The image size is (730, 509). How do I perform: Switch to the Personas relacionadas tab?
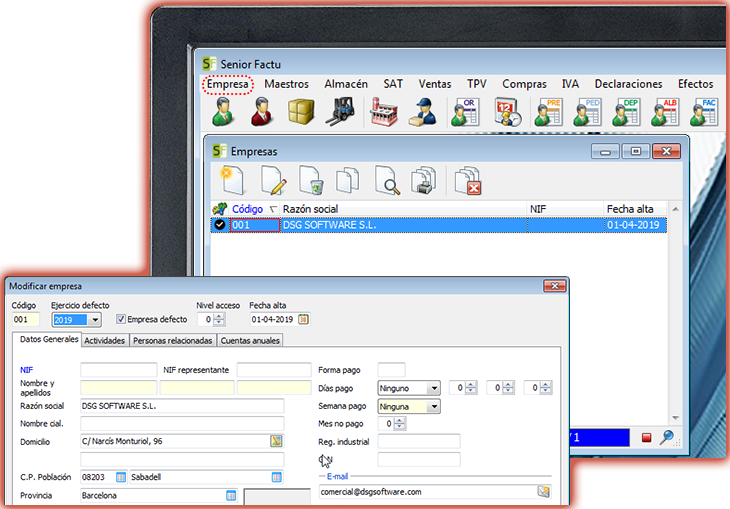(172, 341)
